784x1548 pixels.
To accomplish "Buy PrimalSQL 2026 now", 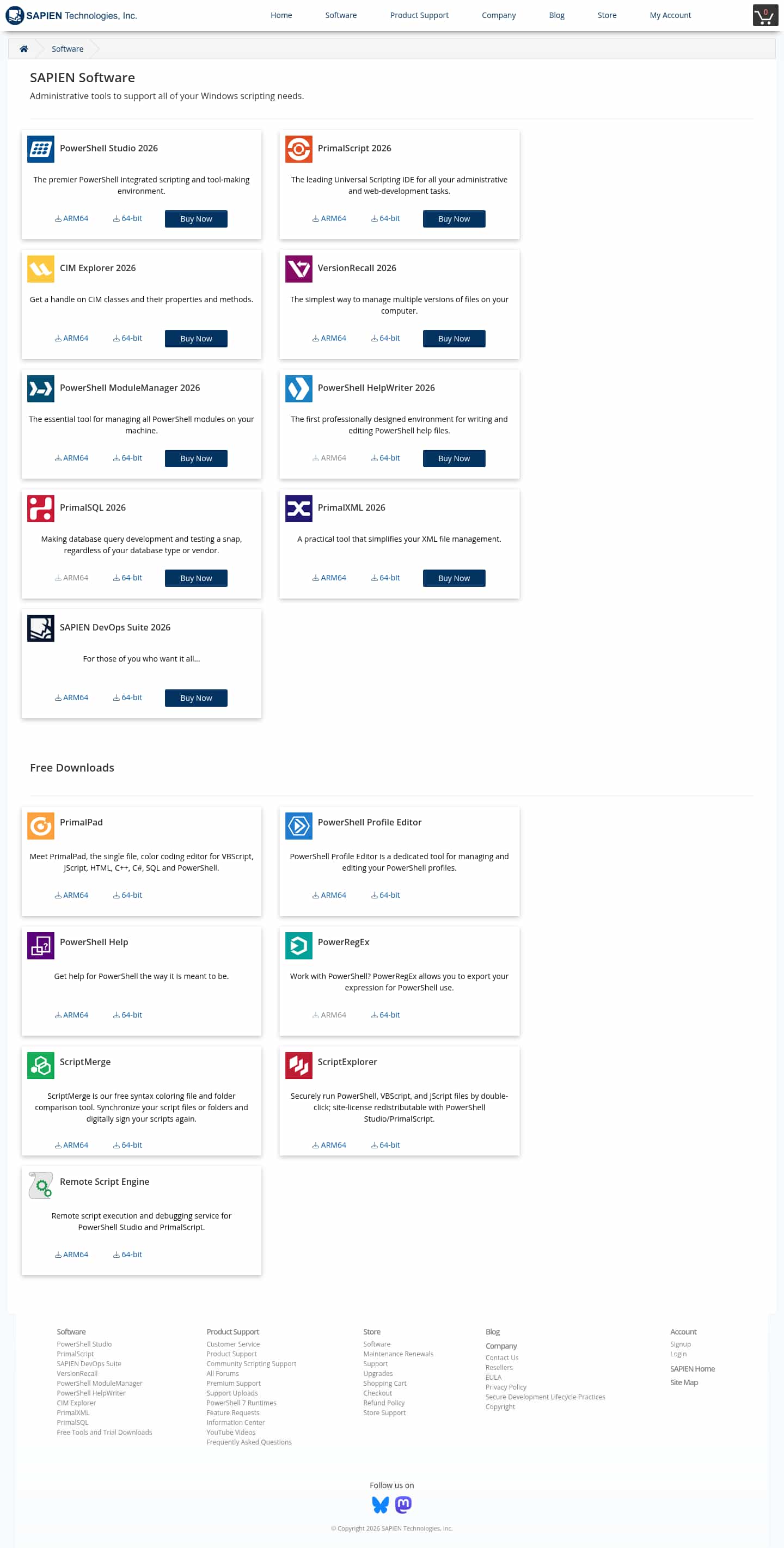I will click(196, 578).
